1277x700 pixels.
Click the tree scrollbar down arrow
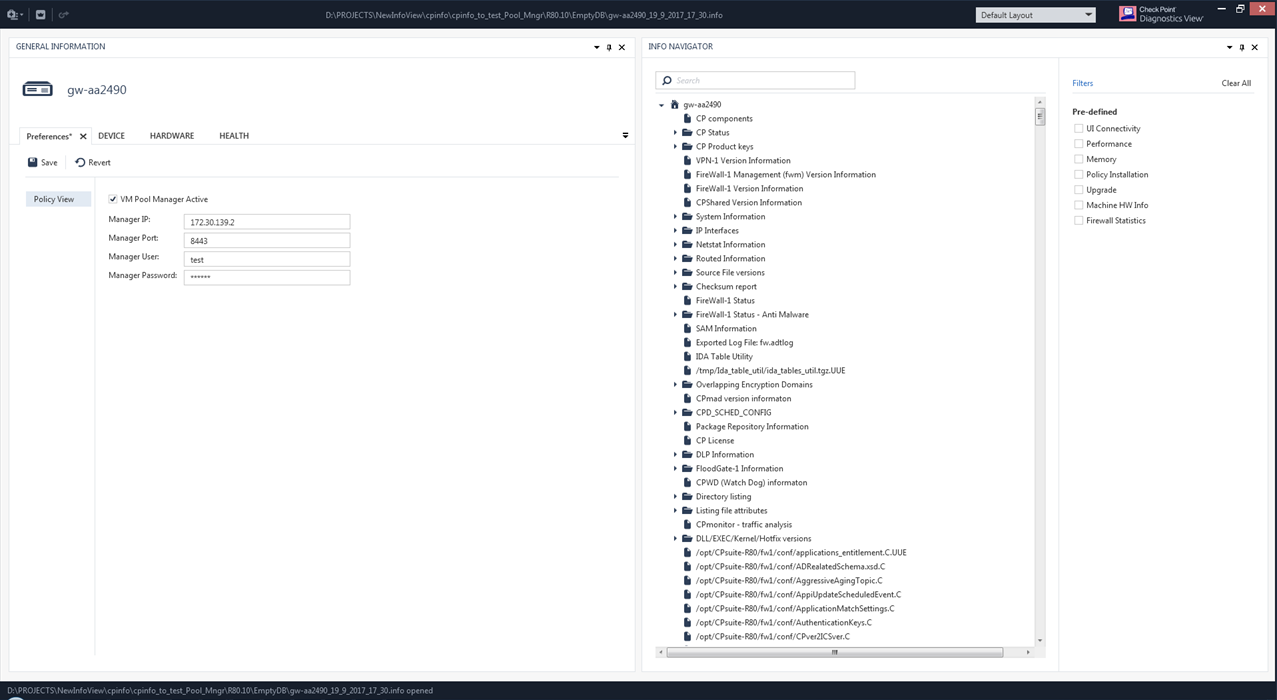tap(1040, 640)
